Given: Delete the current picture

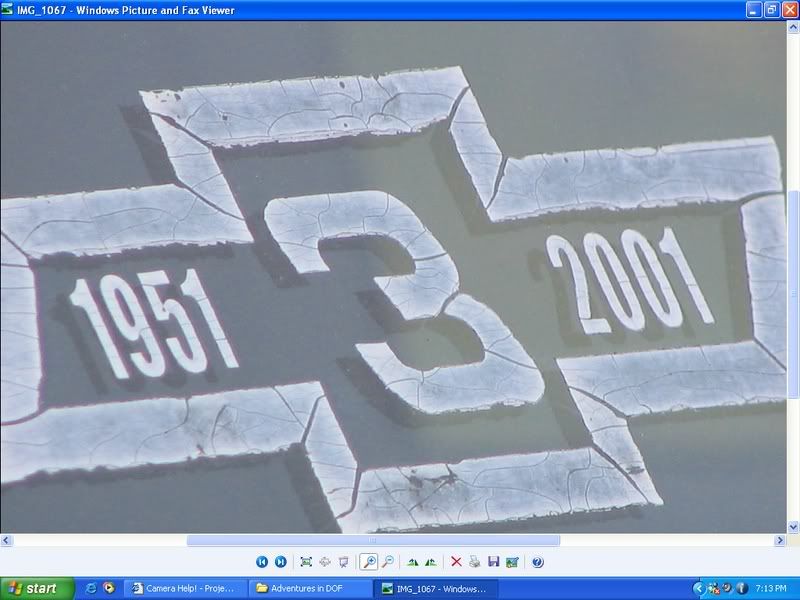Looking at the screenshot, I should [456, 562].
